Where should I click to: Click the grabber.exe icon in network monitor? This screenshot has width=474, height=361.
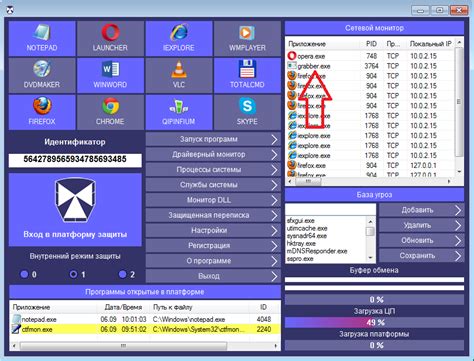coord(292,66)
